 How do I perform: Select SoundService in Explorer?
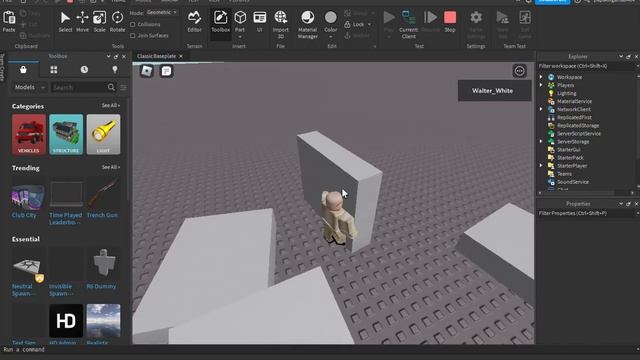pyautogui.click(x=573, y=182)
